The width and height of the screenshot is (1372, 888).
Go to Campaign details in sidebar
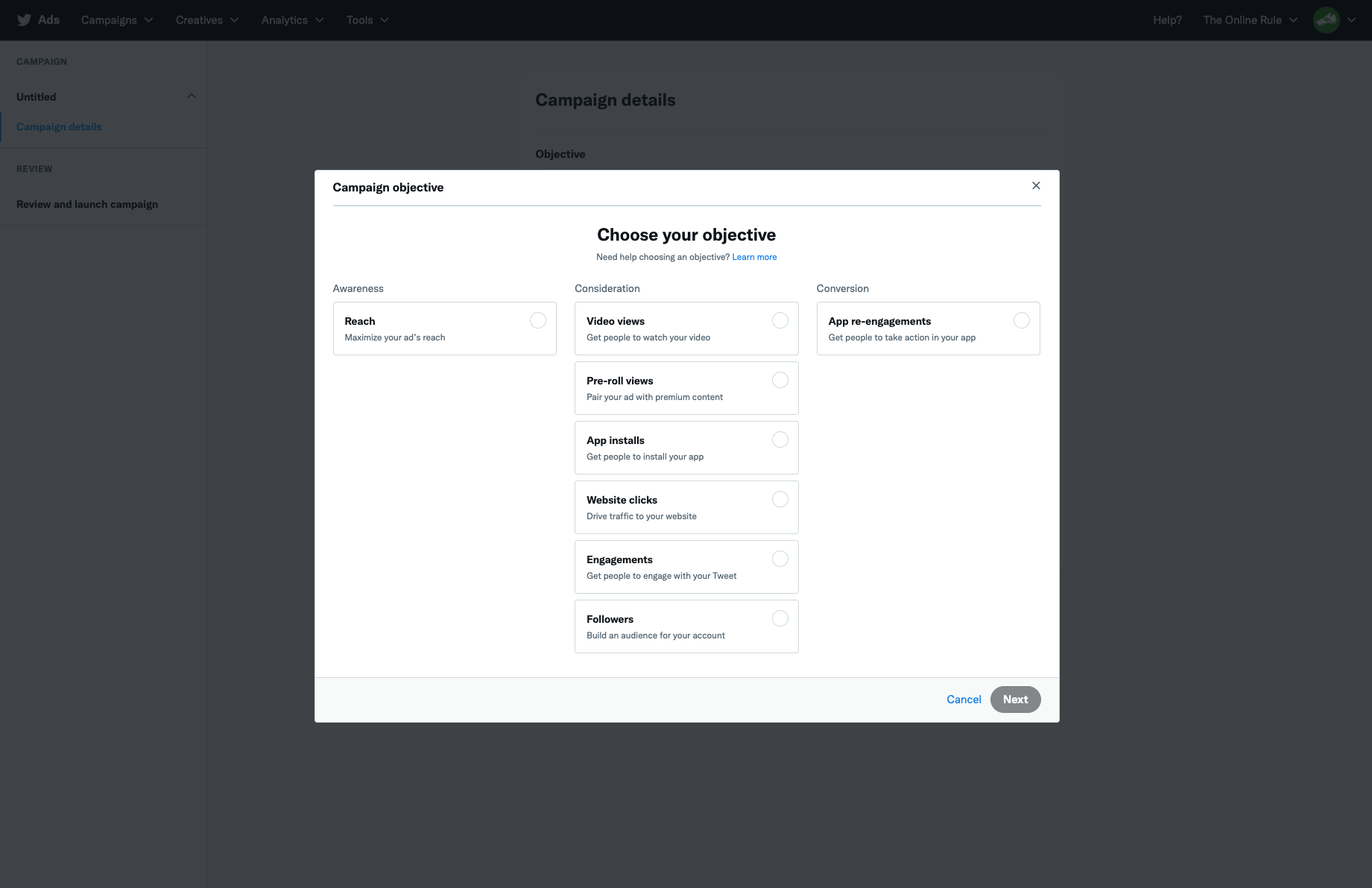[x=59, y=127]
